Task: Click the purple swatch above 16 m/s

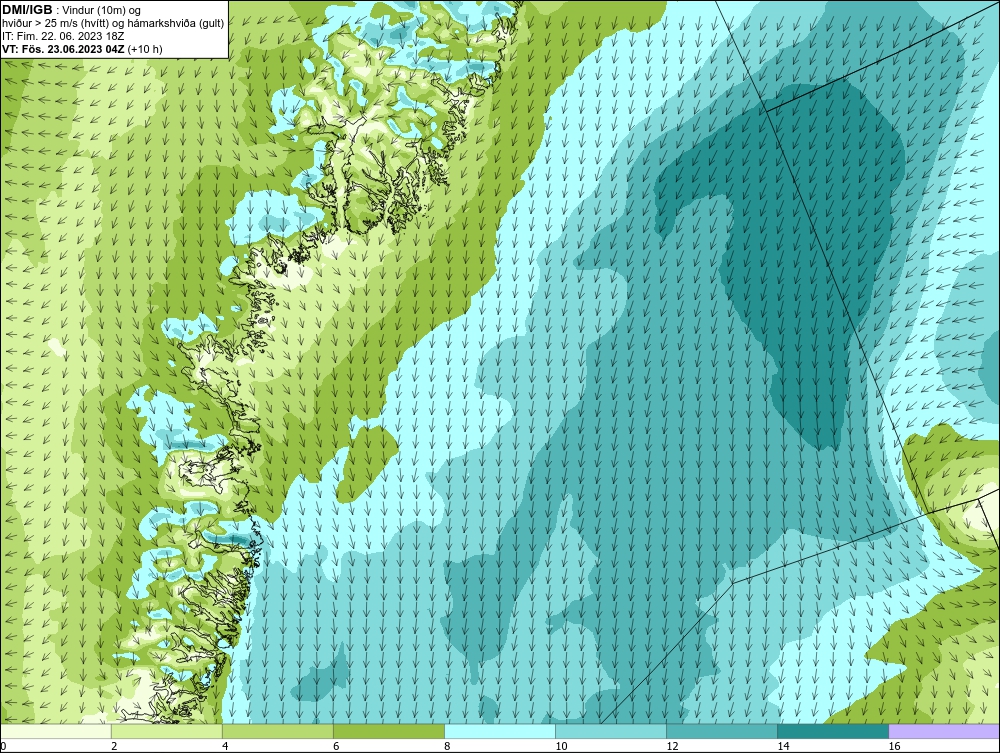Action: tap(944, 731)
